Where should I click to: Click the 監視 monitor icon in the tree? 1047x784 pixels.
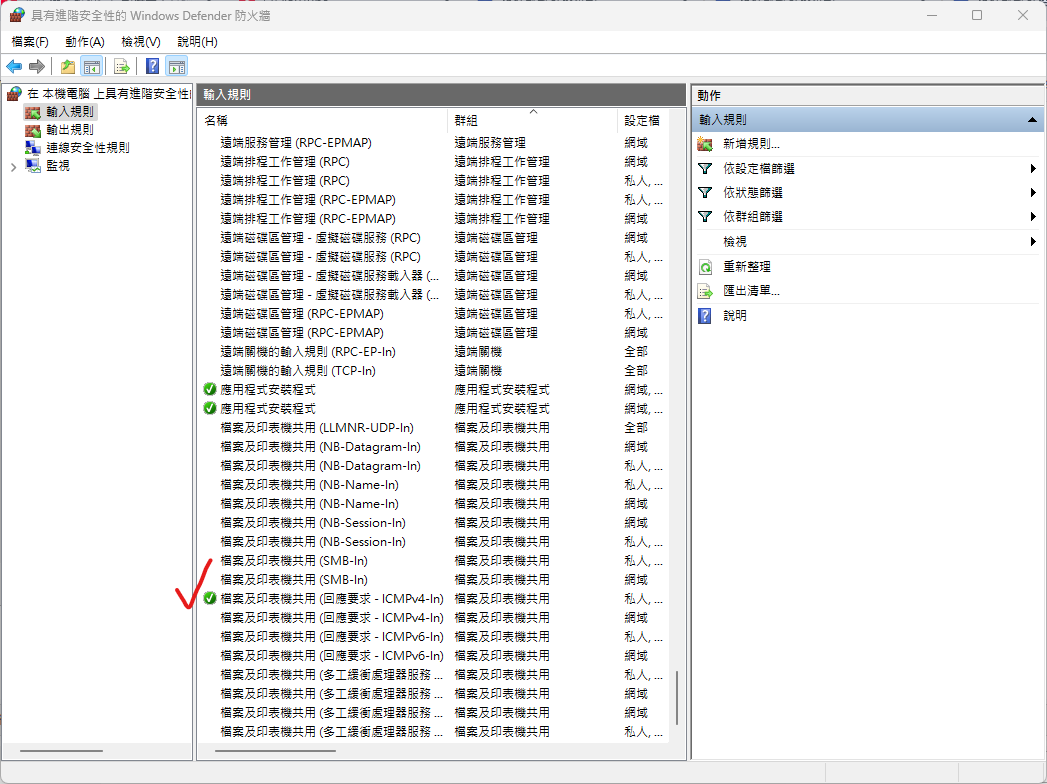pyautogui.click(x=33, y=166)
